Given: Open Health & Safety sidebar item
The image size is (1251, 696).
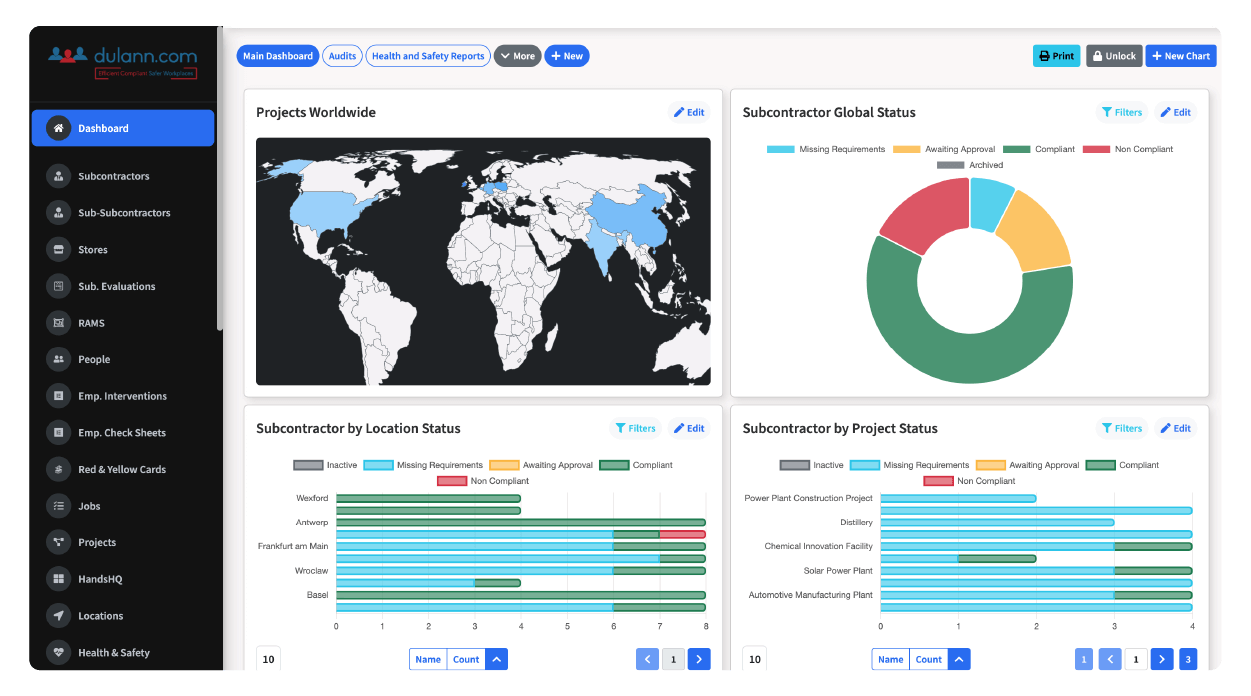Looking at the screenshot, I should click(x=123, y=652).
